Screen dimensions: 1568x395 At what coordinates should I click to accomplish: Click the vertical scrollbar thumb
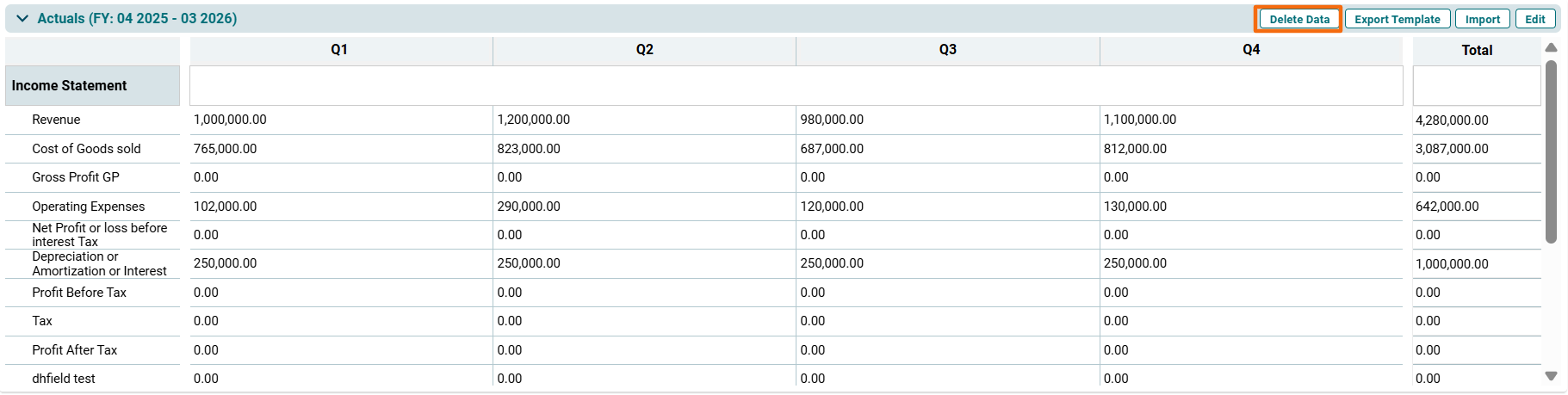[x=1551, y=151]
